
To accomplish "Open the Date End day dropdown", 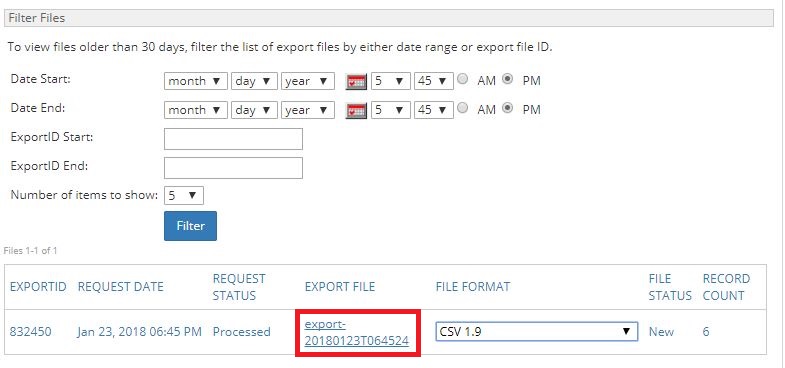I will point(254,110).
